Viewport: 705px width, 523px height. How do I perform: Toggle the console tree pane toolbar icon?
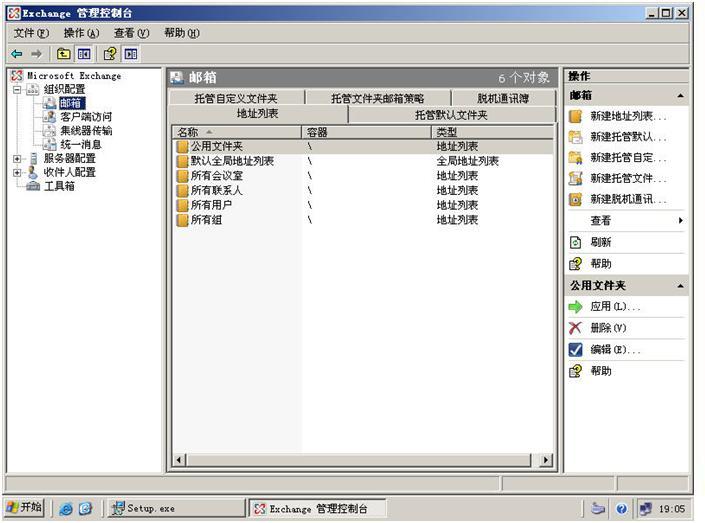pyautogui.click(x=84, y=54)
